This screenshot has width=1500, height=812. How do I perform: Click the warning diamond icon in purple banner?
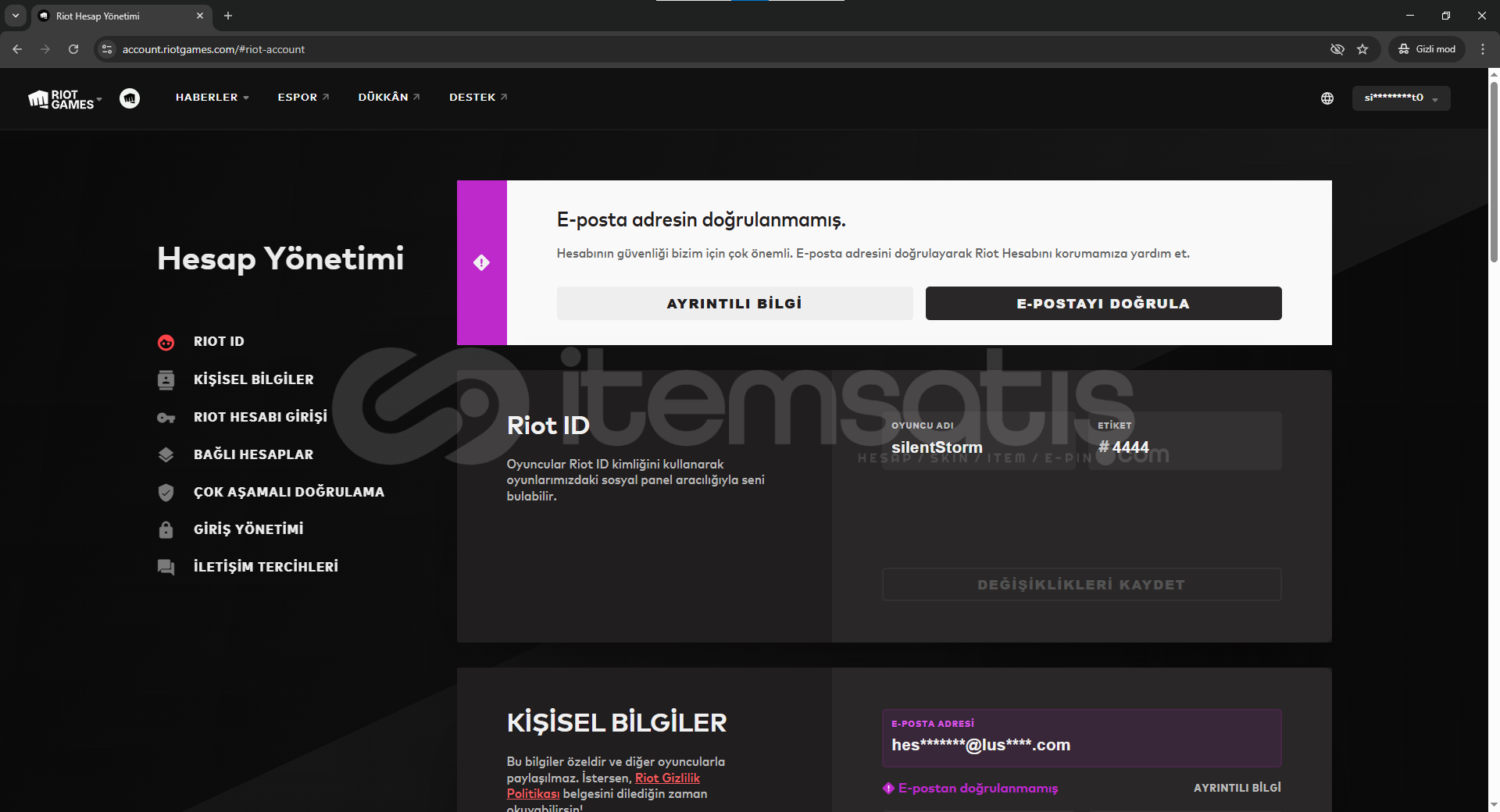tap(481, 262)
